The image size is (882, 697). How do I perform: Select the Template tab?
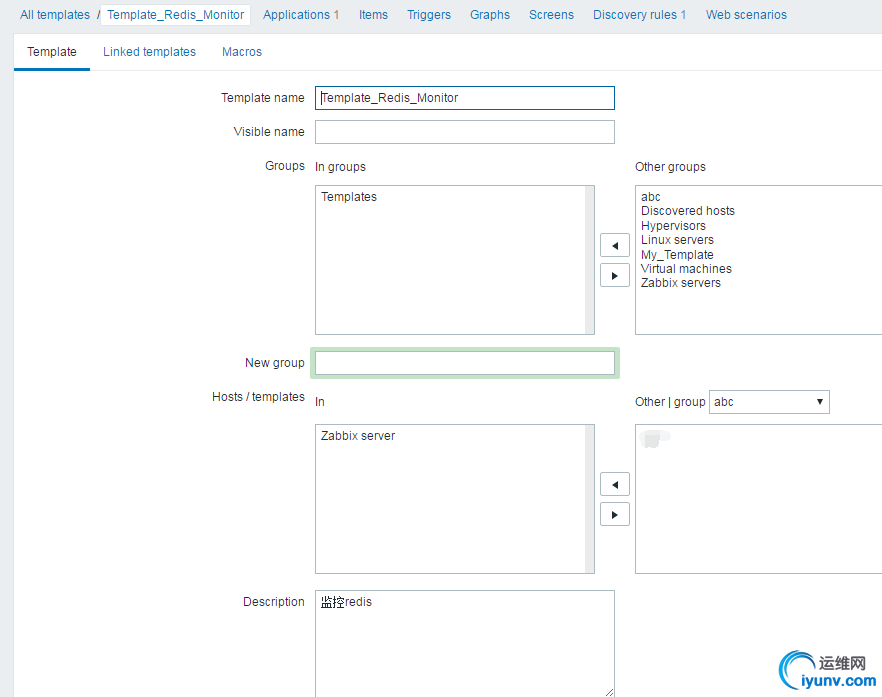[52, 52]
